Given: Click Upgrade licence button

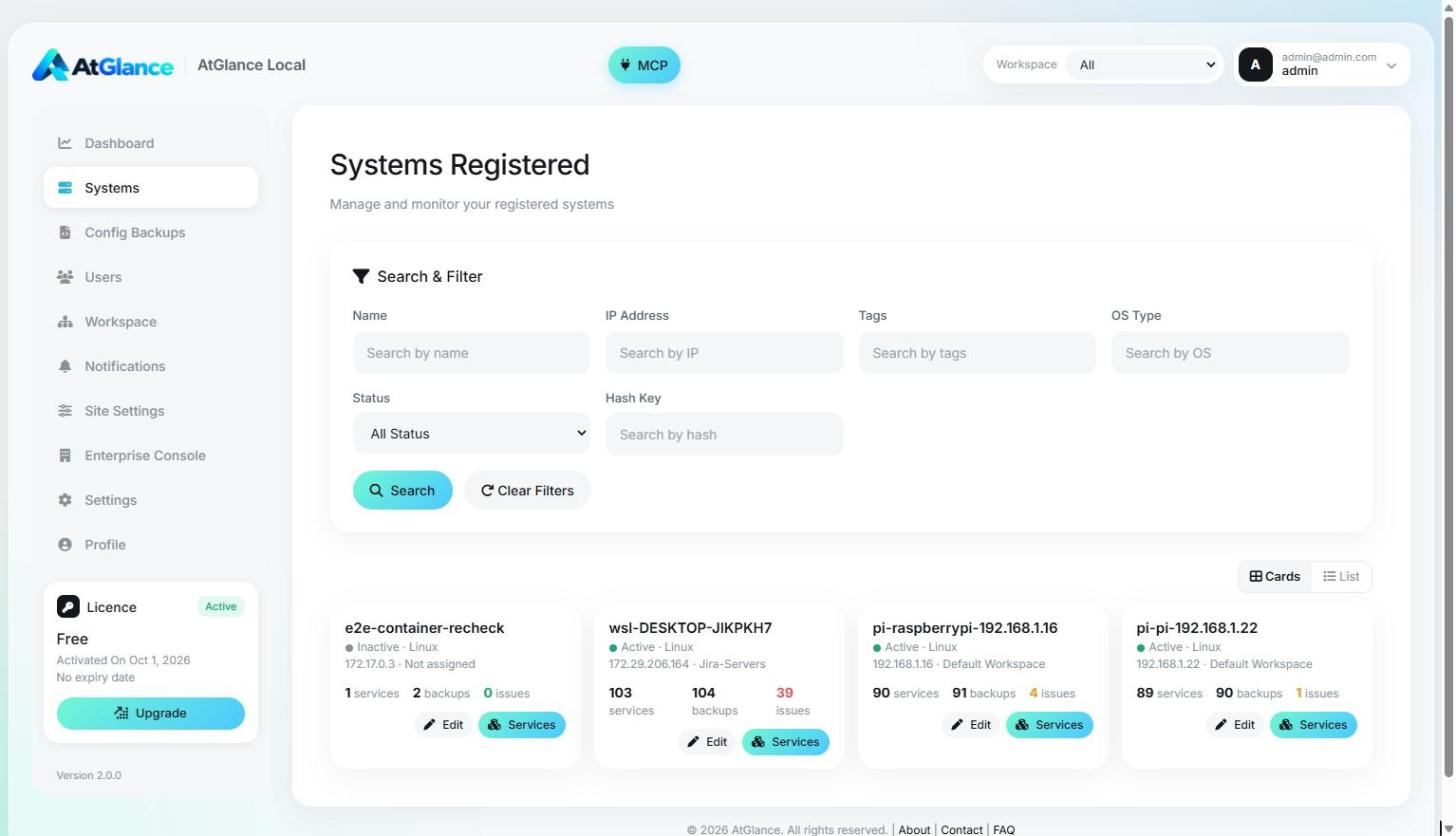Looking at the screenshot, I should tap(151, 714).
